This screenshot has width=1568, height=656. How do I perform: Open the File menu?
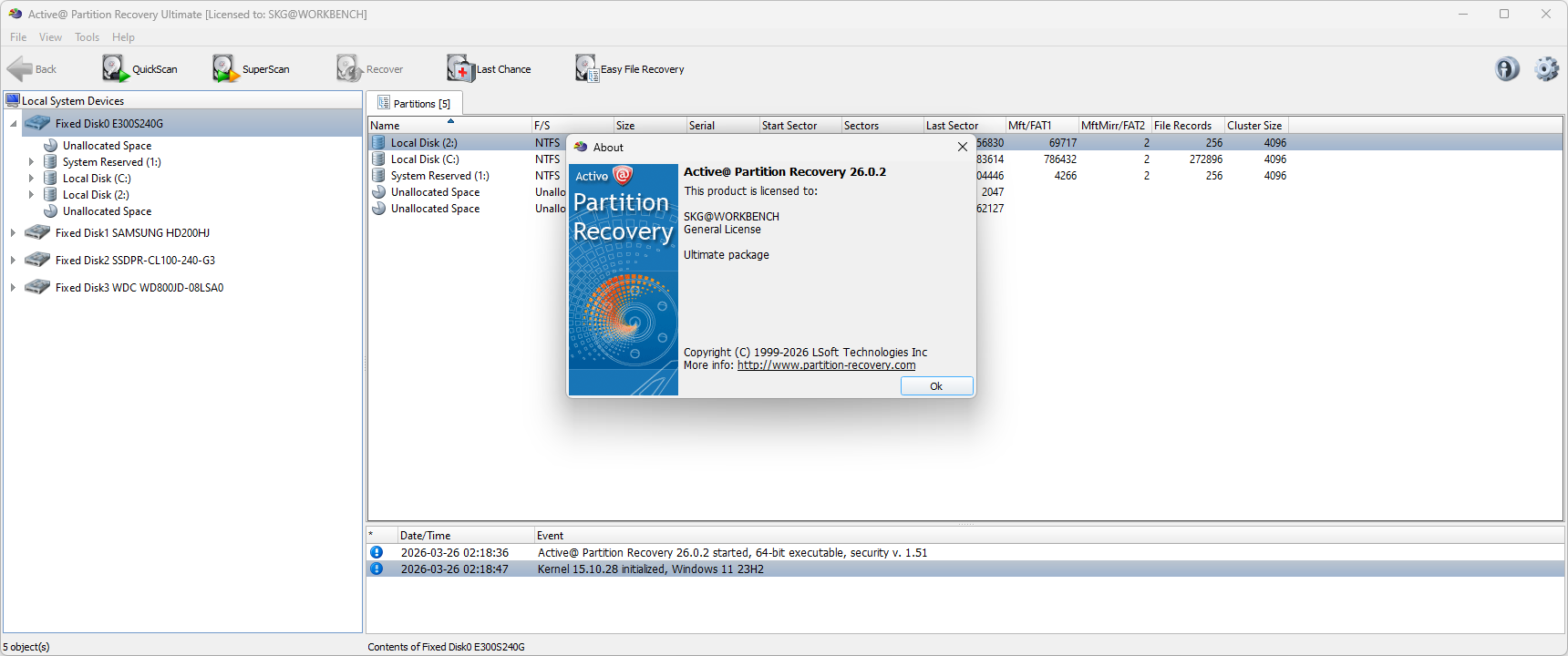(x=18, y=37)
